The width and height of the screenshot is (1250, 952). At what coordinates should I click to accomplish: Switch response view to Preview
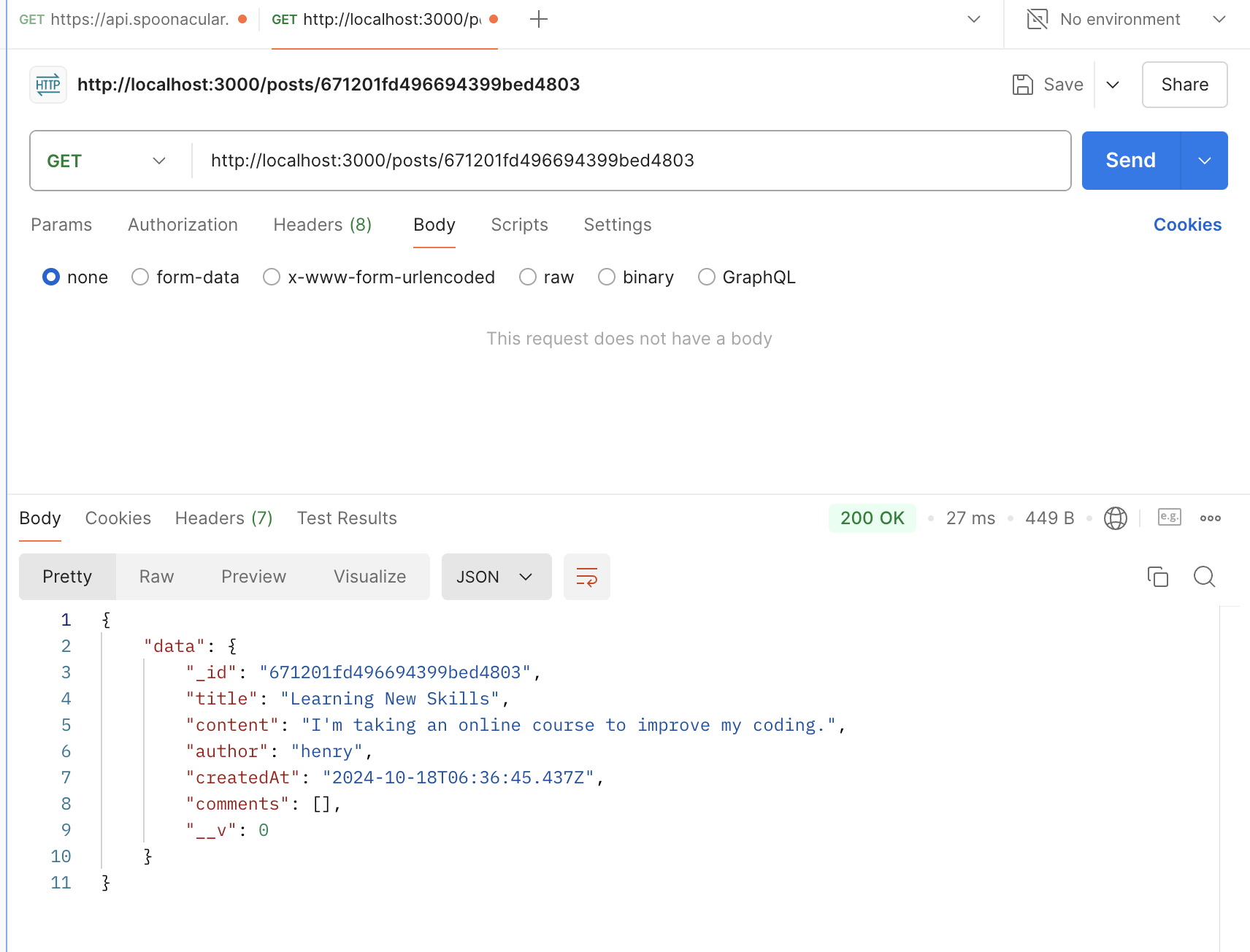point(253,577)
